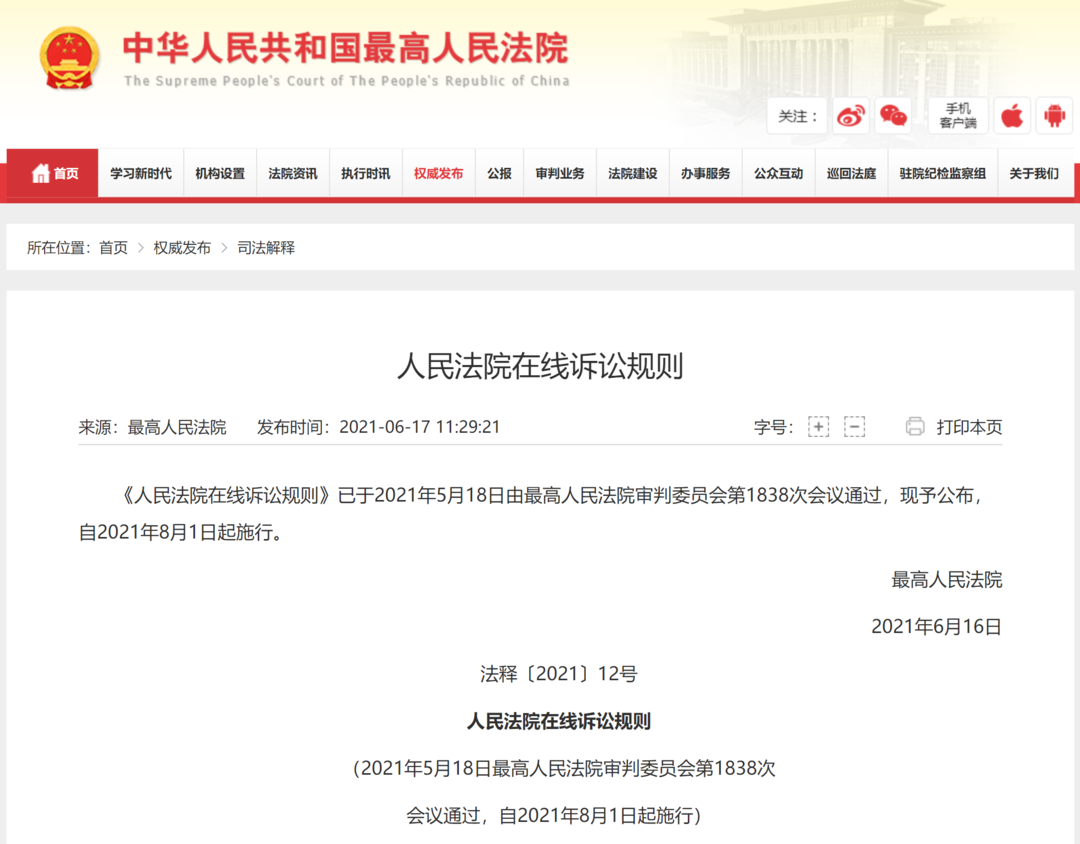Click the 关注 label

coord(797,116)
